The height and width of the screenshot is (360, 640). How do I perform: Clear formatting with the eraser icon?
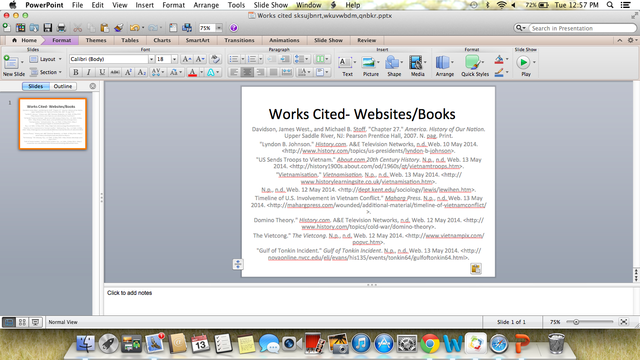point(215,59)
